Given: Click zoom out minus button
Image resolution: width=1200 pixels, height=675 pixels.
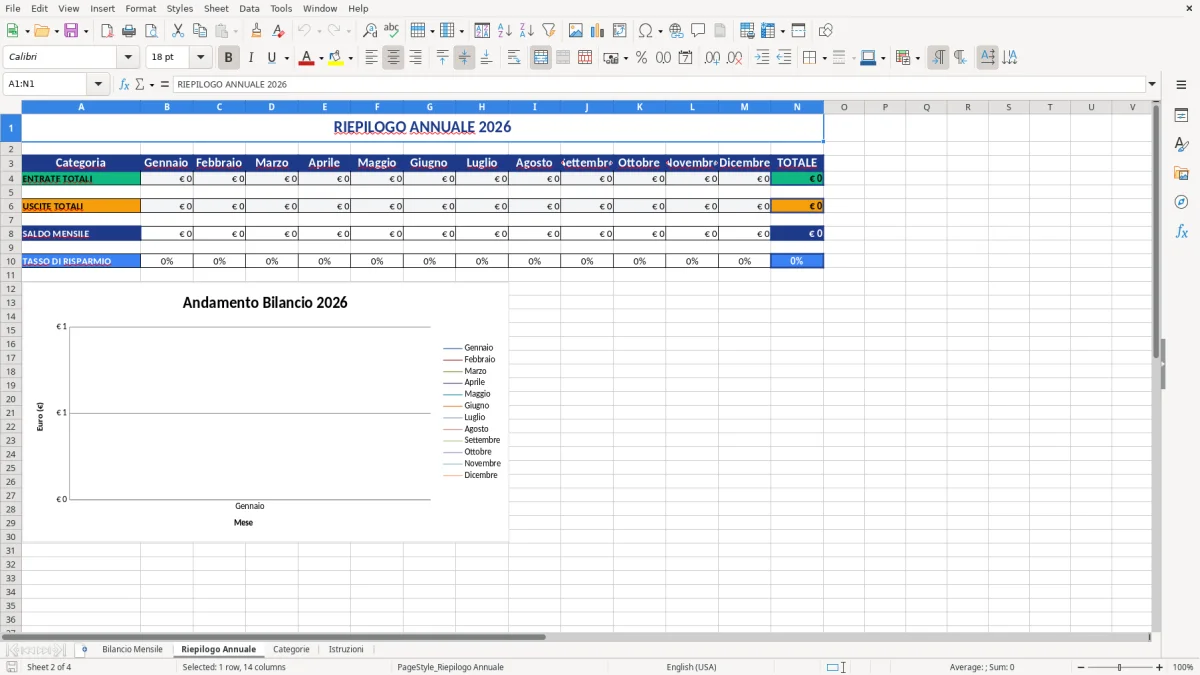Looking at the screenshot, I should (x=1080, y=667).
